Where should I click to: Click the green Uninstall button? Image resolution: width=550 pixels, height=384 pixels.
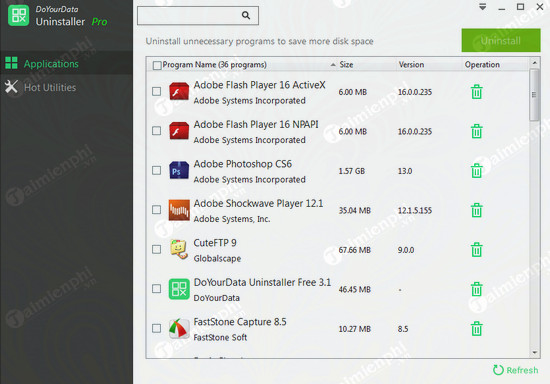click(x=501, y=41)
